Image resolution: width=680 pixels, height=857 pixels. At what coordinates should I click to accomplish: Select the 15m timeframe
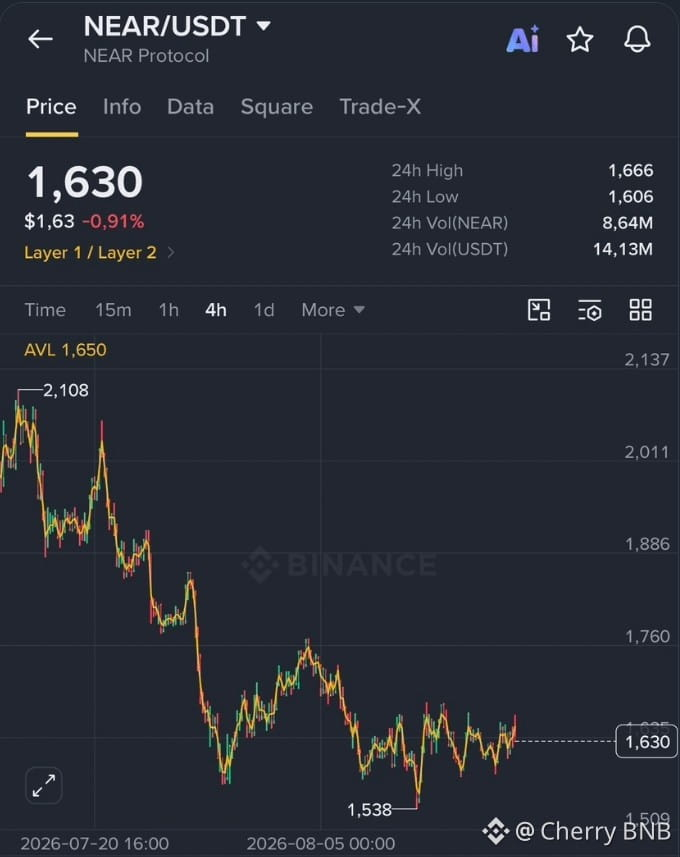pyautogui.click(x=113, y=310)
